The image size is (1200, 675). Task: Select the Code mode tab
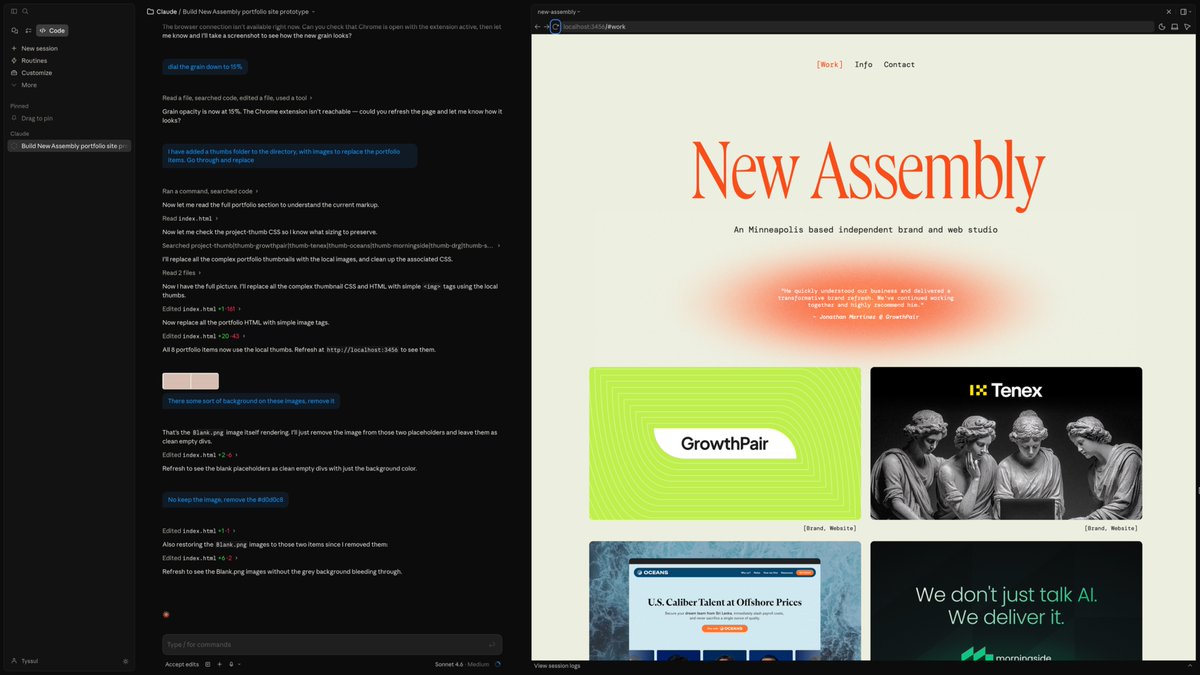point(52,31)
